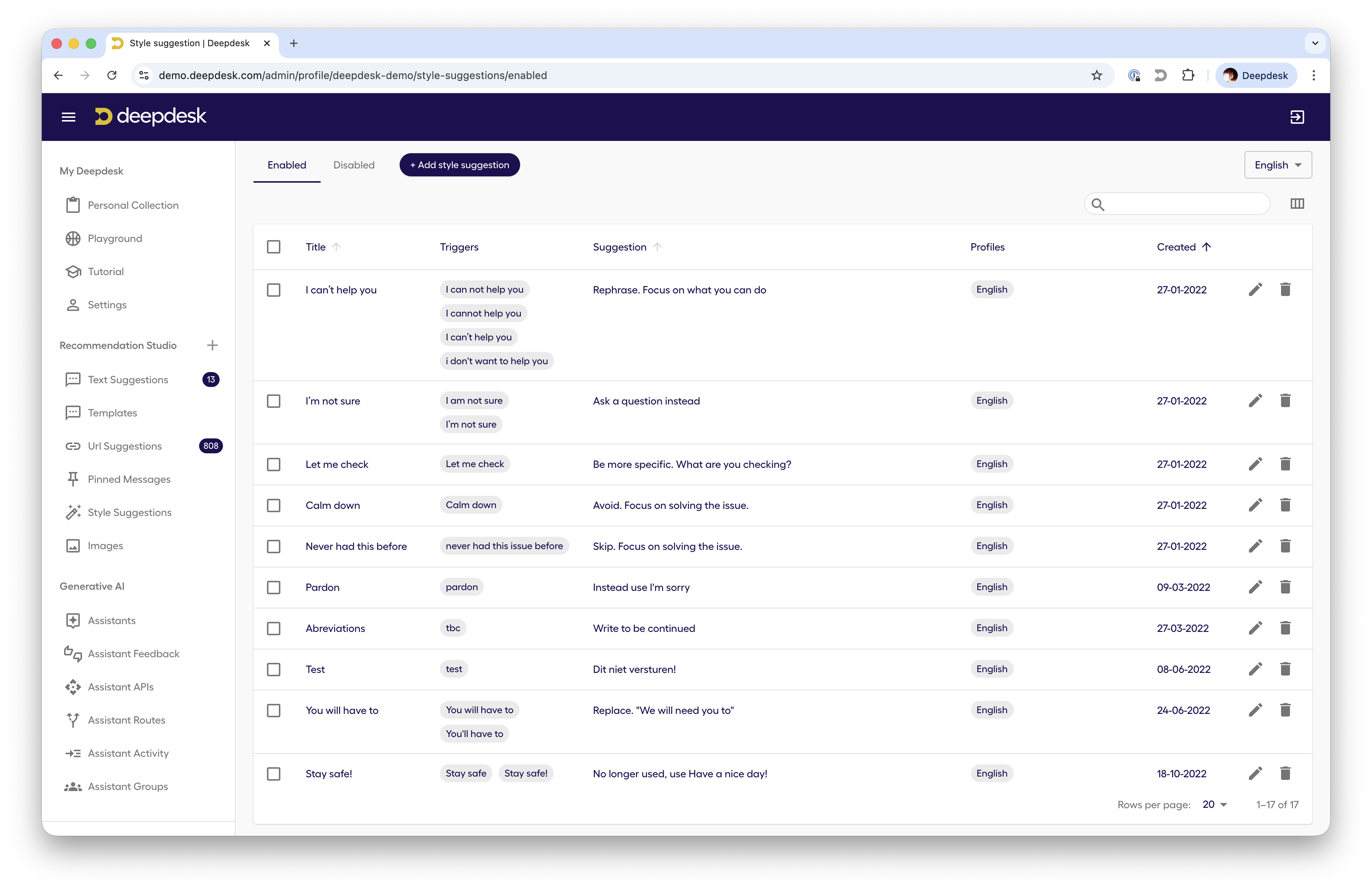Check the select-all header checkbox
This screenshot has width=1372, height=891.
tap(274, 247)
